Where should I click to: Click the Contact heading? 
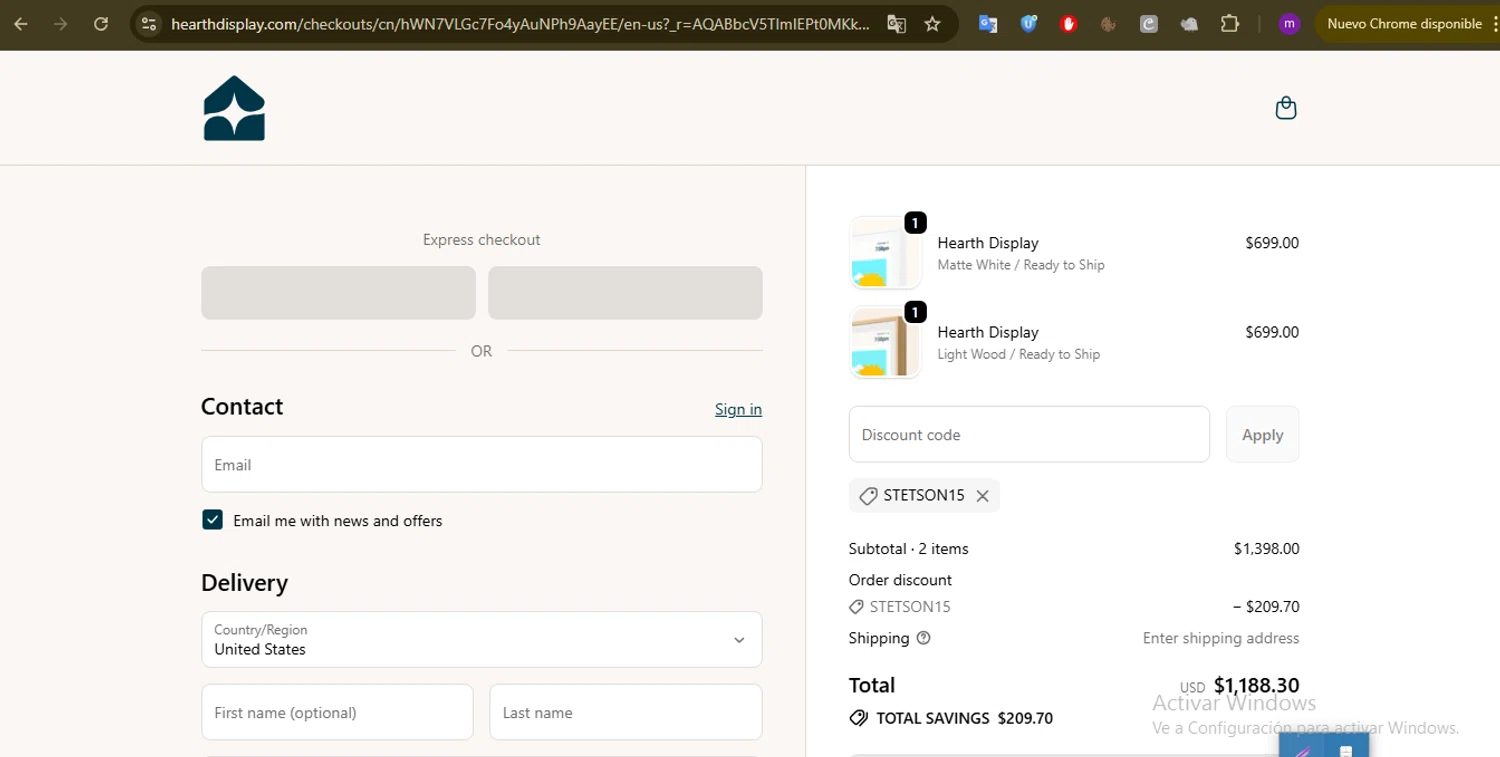(242, 406)
